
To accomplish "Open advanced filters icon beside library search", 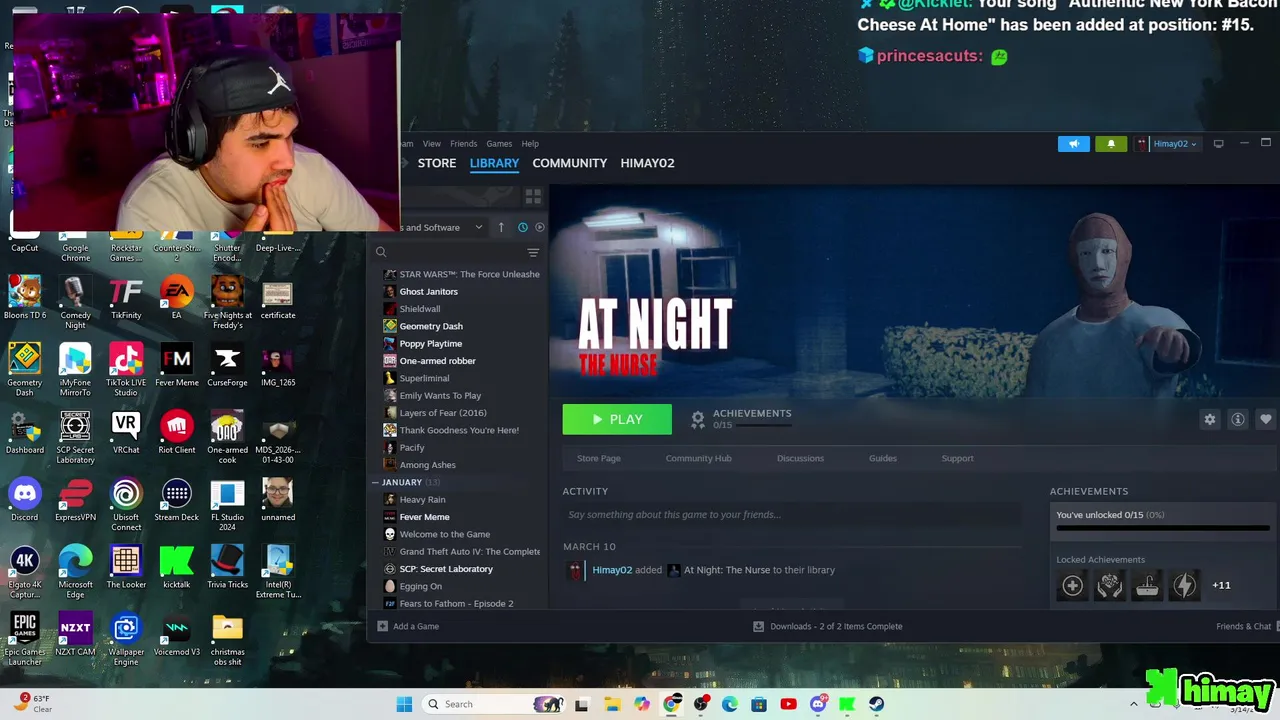I will (533, 253).
